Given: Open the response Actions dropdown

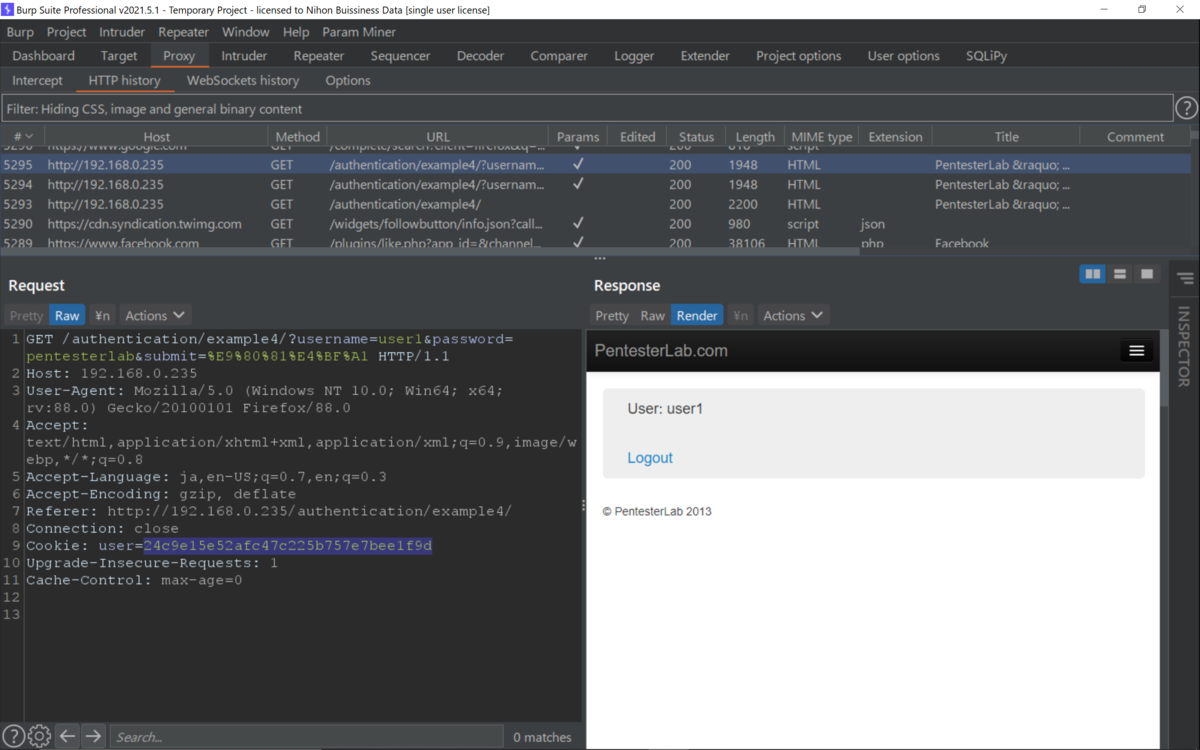Looking at the screenshot, I should pyautogui.click(x=793, y=315).
